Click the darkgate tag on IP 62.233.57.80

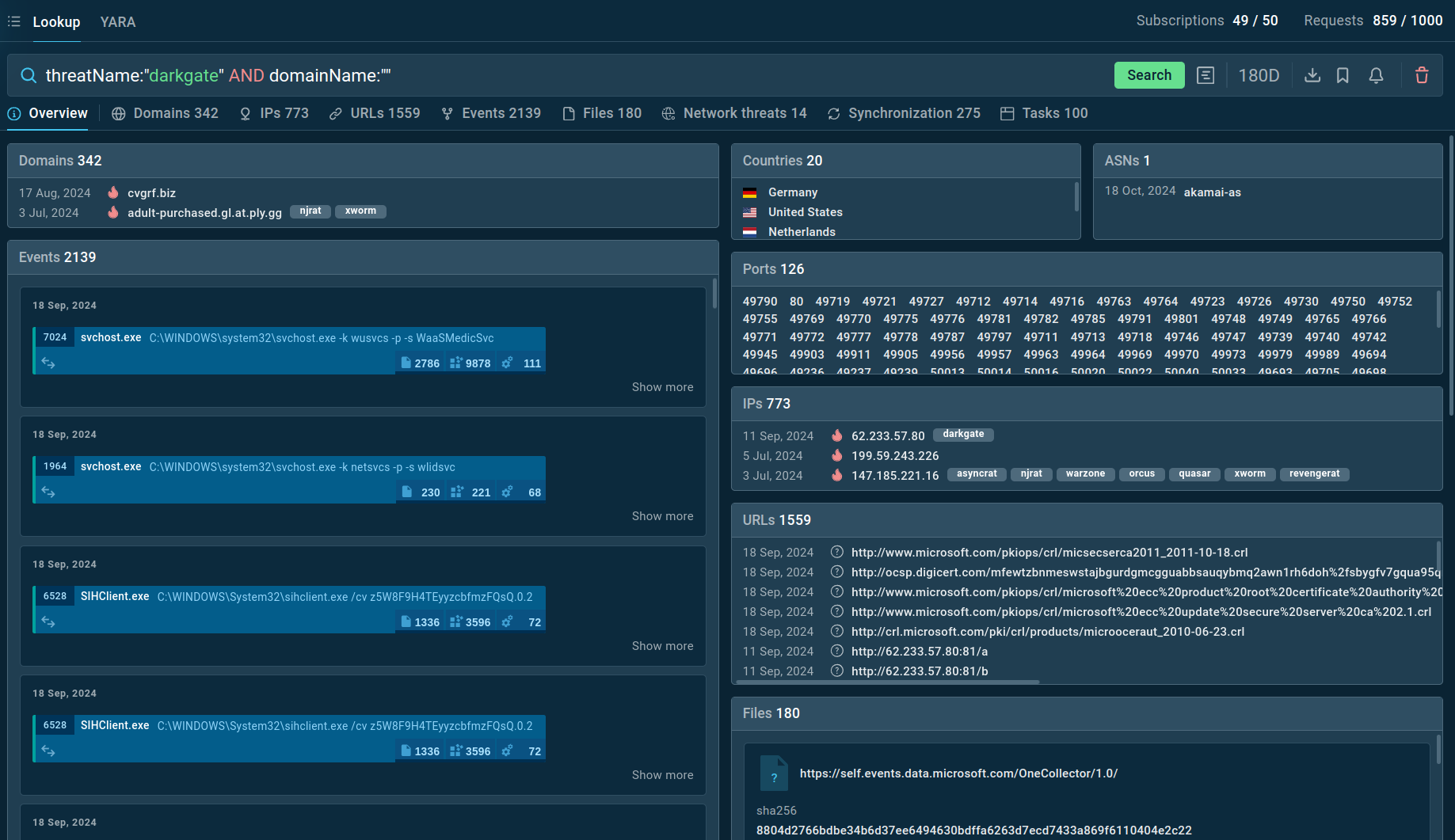click(963, 434)
